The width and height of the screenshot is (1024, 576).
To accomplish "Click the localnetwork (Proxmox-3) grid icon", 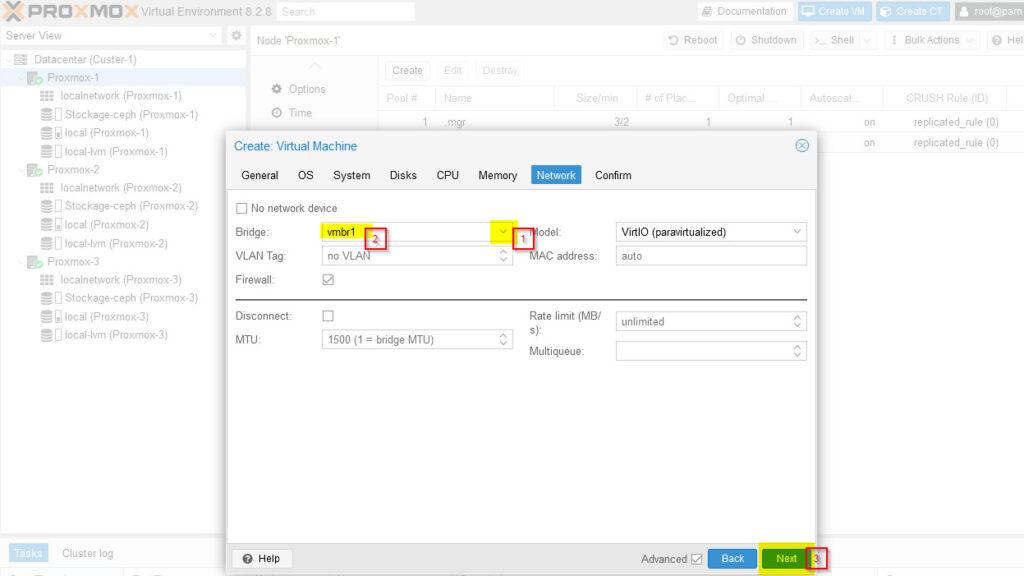I will coord(47,280).
